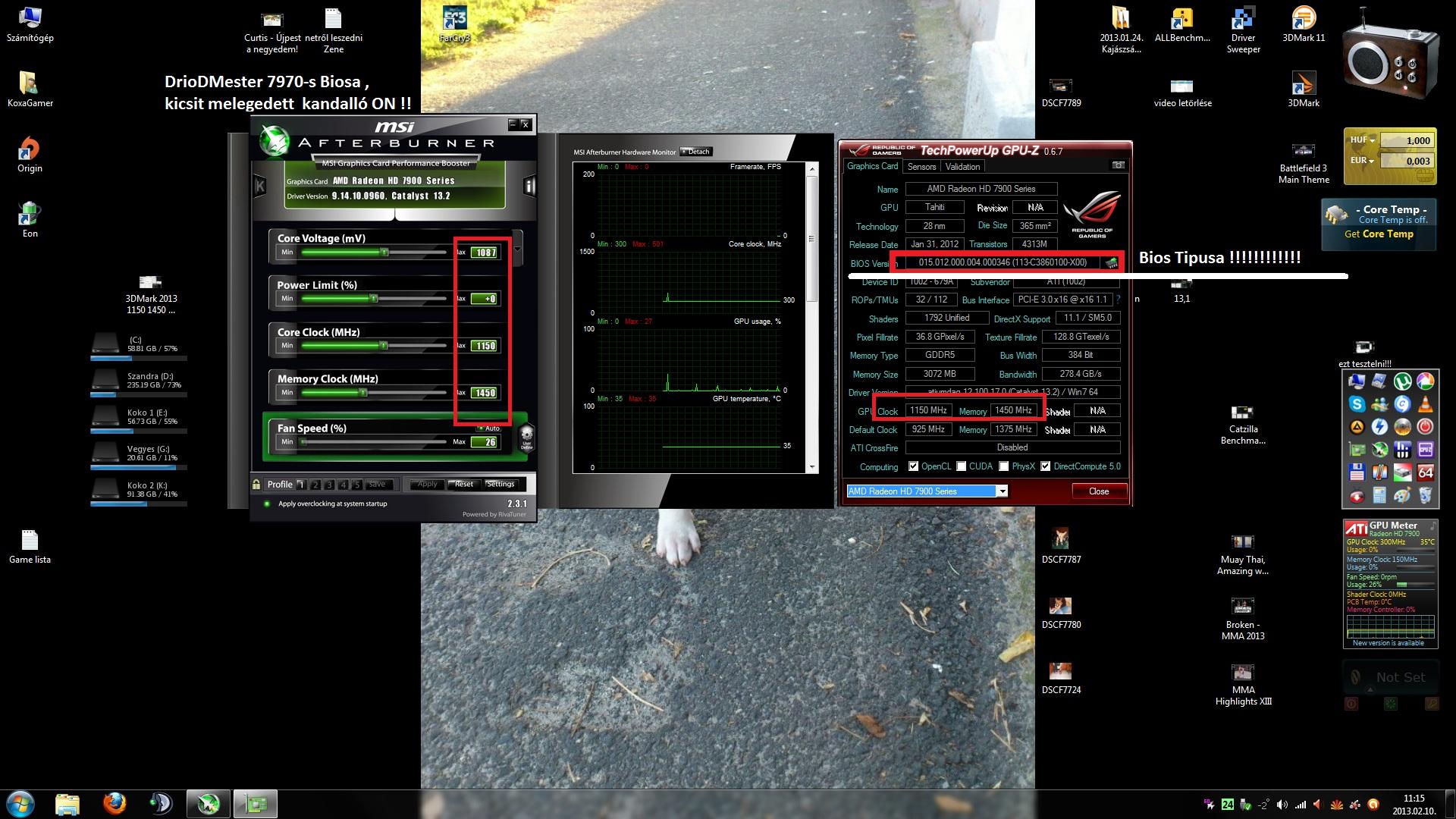Select profile slot 3

tap(329, 485)
